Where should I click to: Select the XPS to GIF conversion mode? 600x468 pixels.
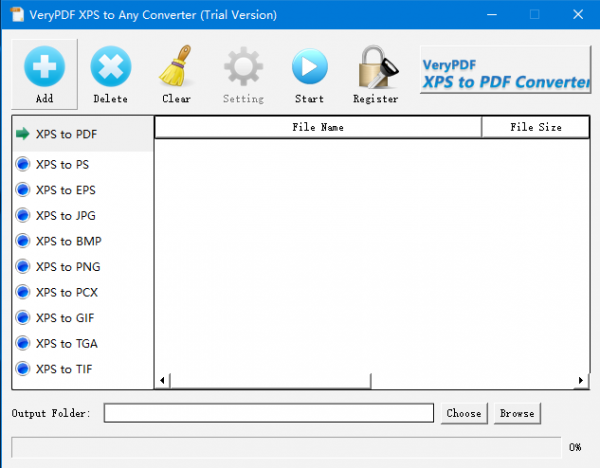point(83,318)
